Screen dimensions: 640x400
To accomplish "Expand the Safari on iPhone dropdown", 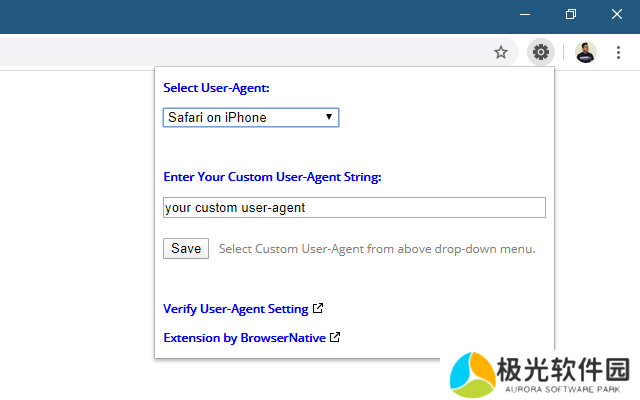I will (x=251, y=118).
